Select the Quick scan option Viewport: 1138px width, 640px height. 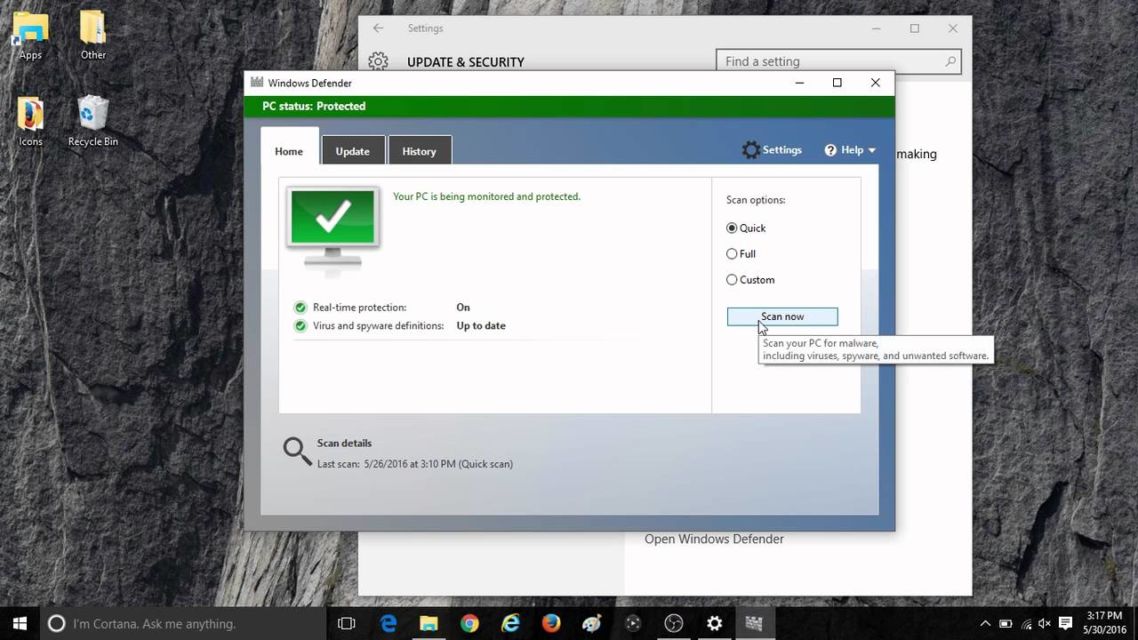pyautogui.click(x=732, y=228)
